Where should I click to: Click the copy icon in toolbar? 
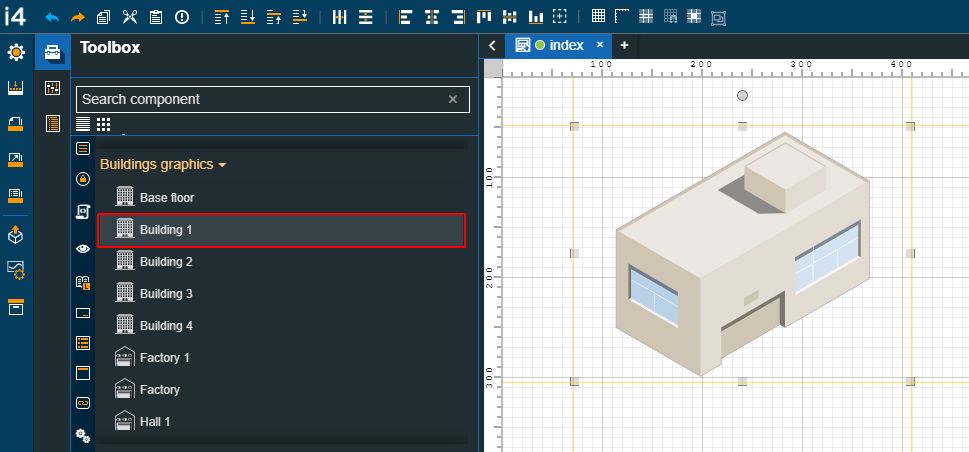pyautogui.click(x=103, y=17)
